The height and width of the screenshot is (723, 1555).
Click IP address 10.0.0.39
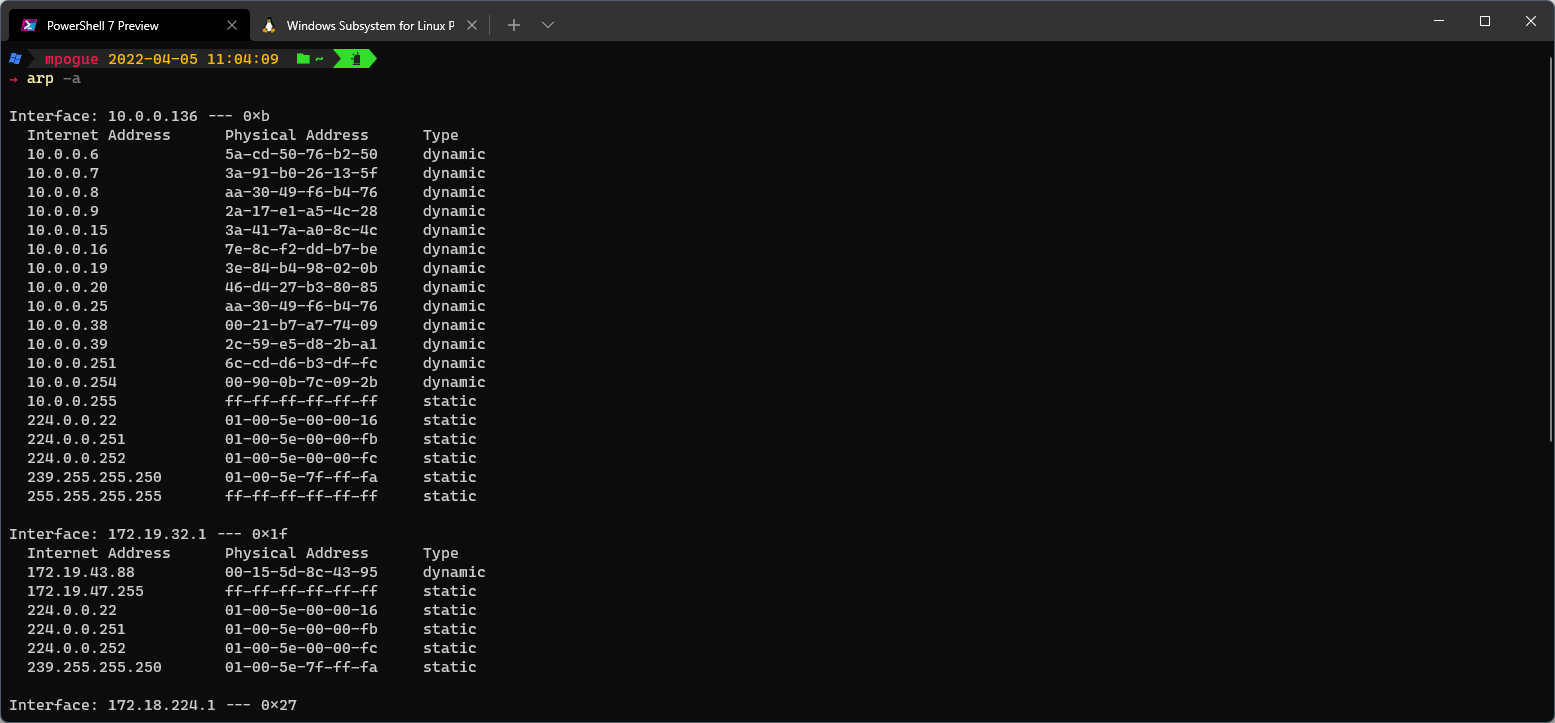pos(67,344)
